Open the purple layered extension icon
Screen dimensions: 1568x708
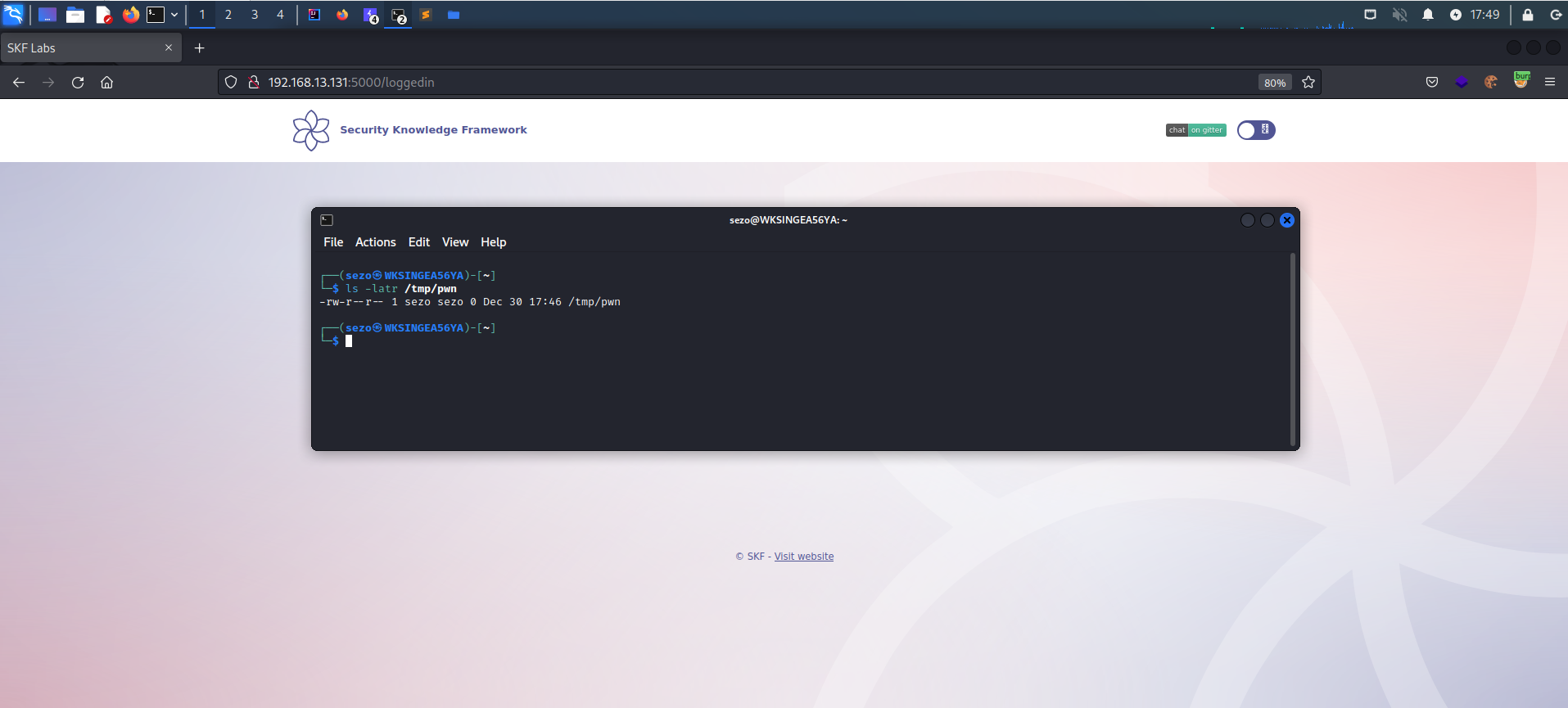click(x=1462, y=82)
